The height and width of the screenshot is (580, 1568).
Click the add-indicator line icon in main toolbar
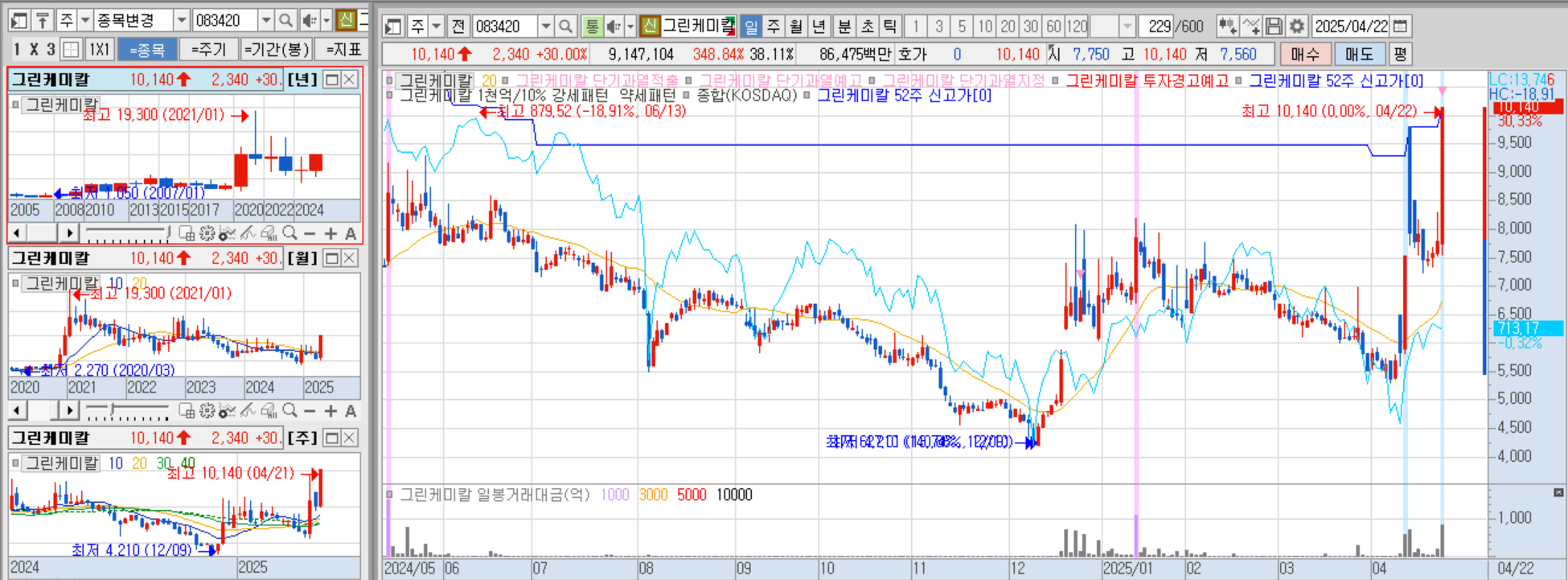(1250, 27)
